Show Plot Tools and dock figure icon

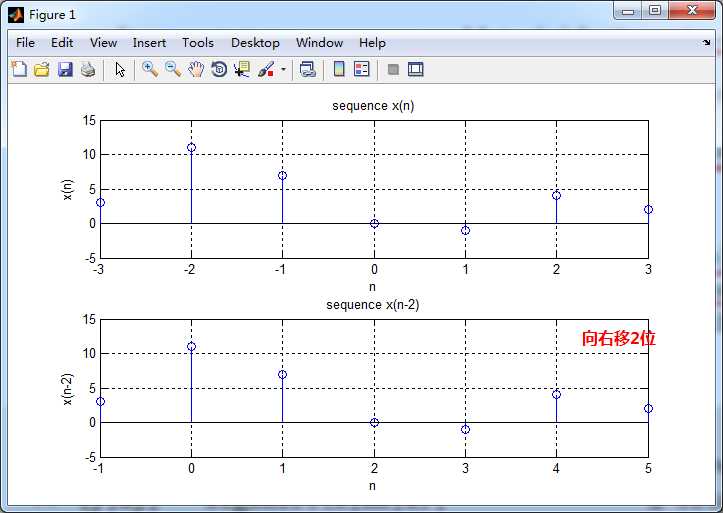(415, 70)
